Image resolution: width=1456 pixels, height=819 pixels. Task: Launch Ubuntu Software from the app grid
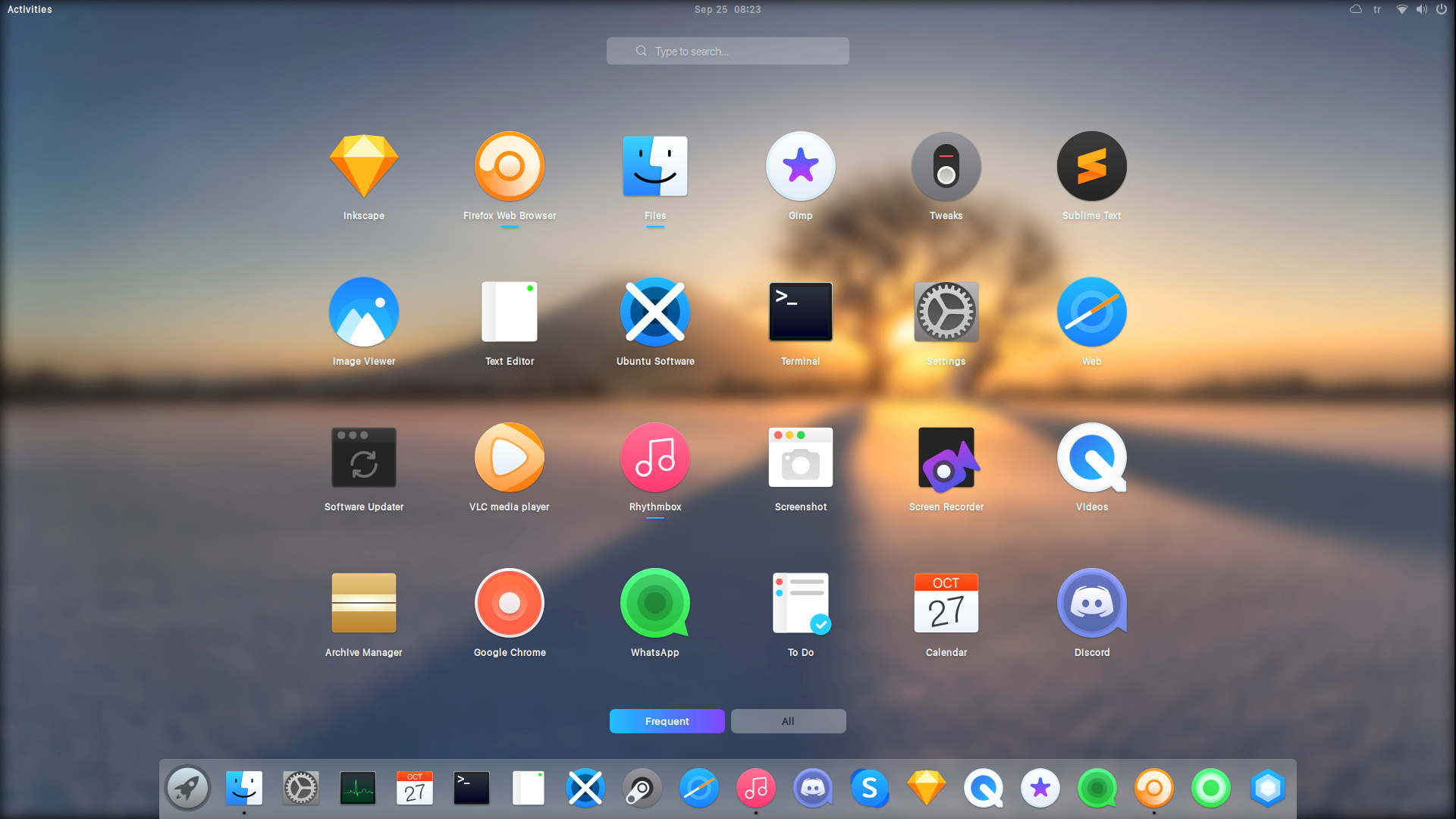(655, 312)
